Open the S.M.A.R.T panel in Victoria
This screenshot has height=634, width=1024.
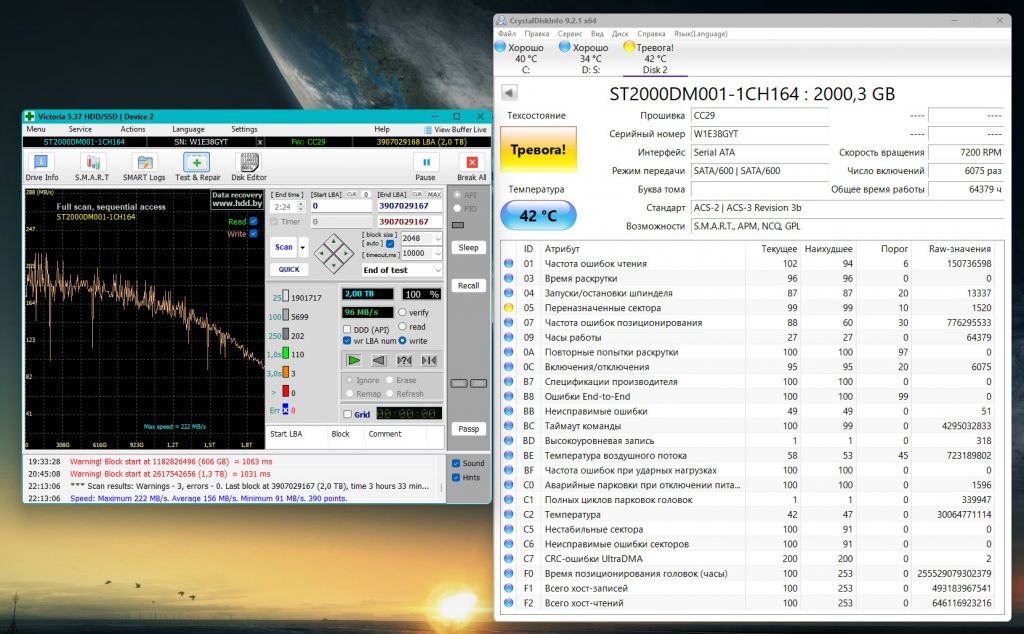point(92,166)
